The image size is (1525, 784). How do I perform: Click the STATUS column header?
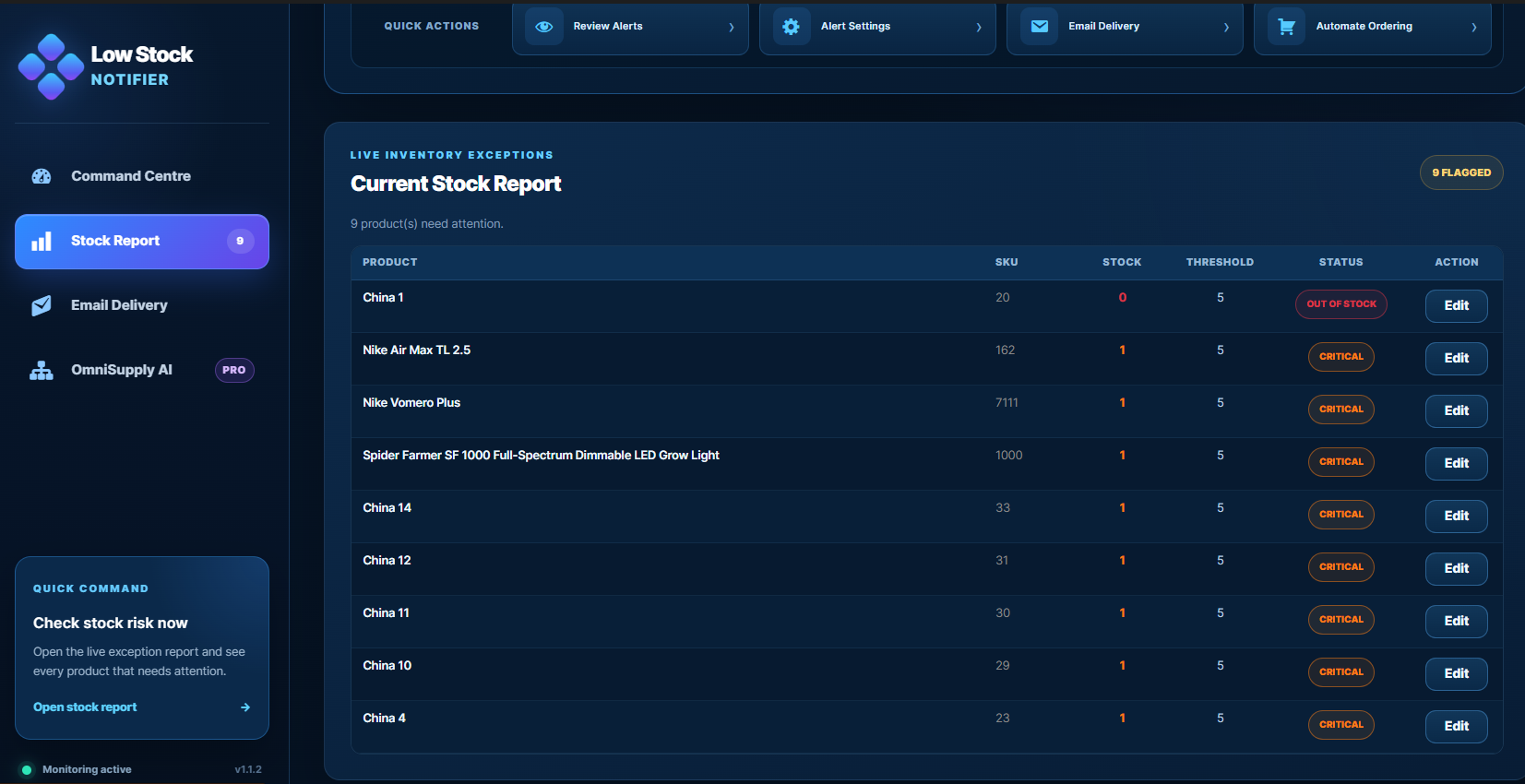[x=1340, y=263]
